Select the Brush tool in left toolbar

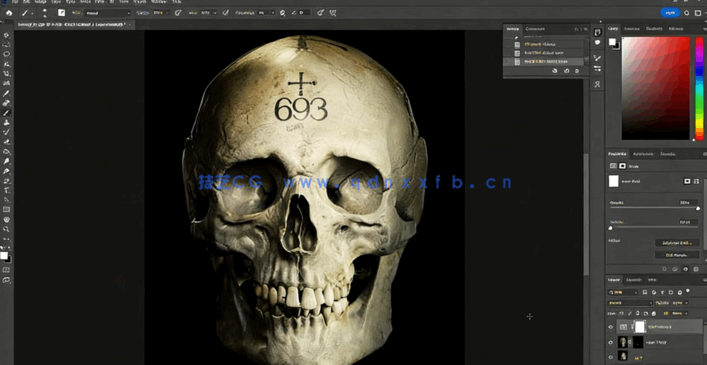[x=6, y=113]
